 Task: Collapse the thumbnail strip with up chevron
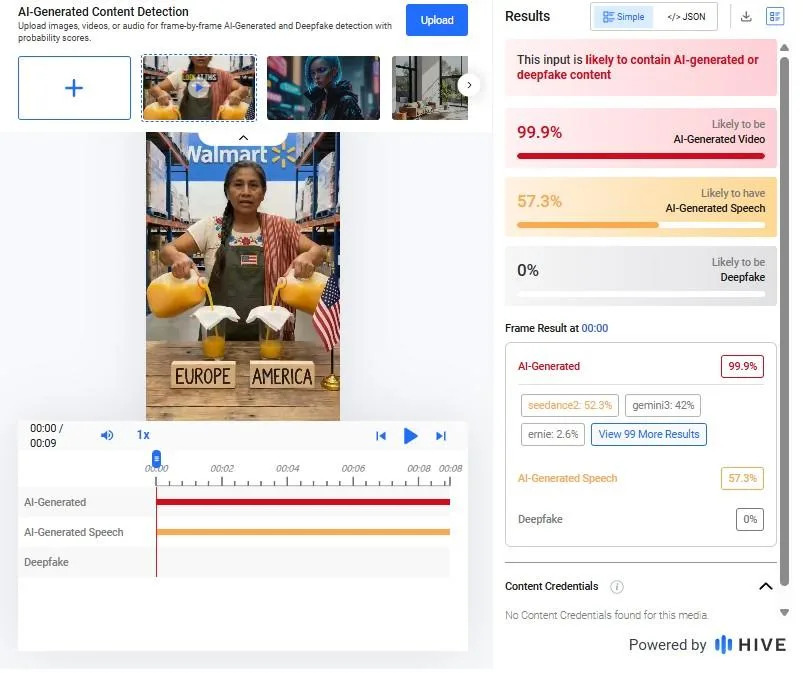tap(243, 138)
